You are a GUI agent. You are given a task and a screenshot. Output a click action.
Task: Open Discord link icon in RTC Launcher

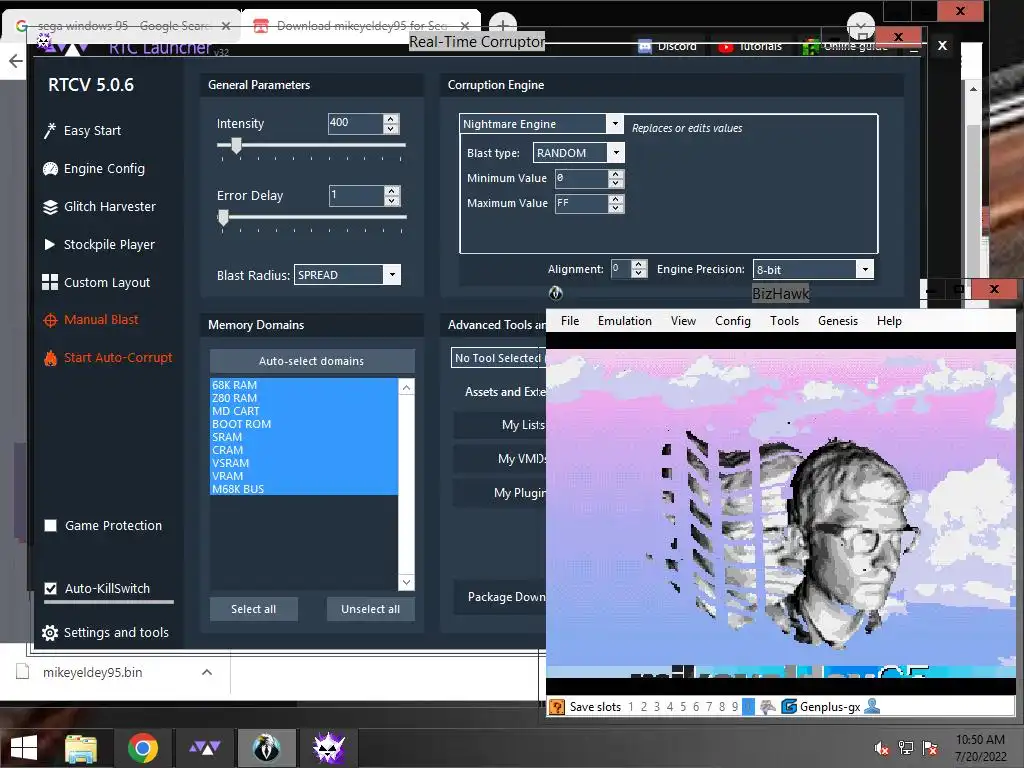click(645, 47)
